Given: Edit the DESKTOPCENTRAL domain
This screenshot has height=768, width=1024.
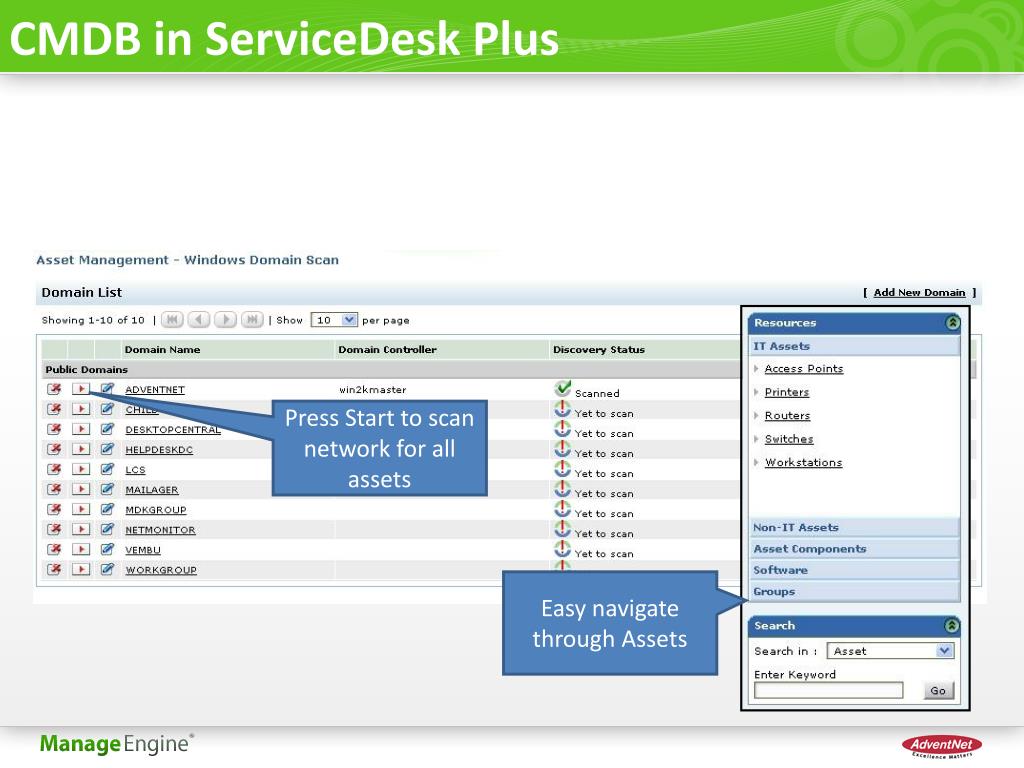Looking at the screenshot, I should (107, 429).
